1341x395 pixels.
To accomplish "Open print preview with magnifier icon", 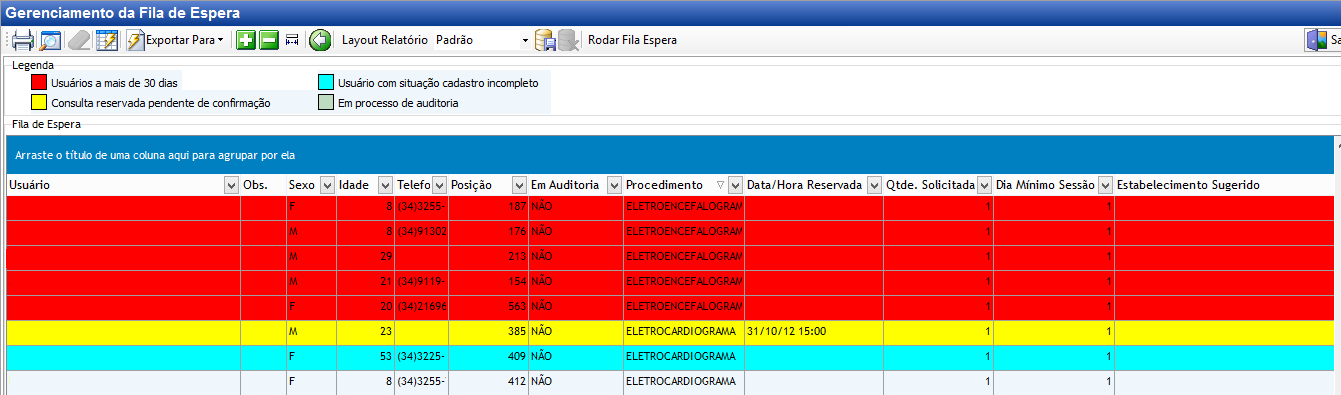I will tap(50, 40).
